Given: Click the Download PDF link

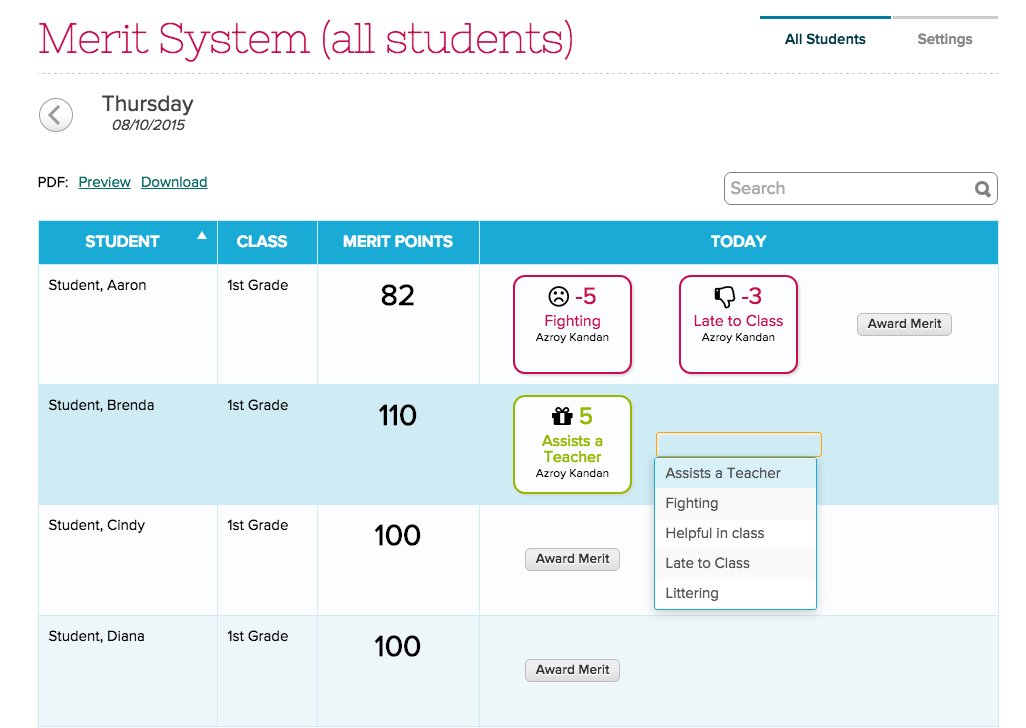Looking at the screenshot, I should pos(174,182).
